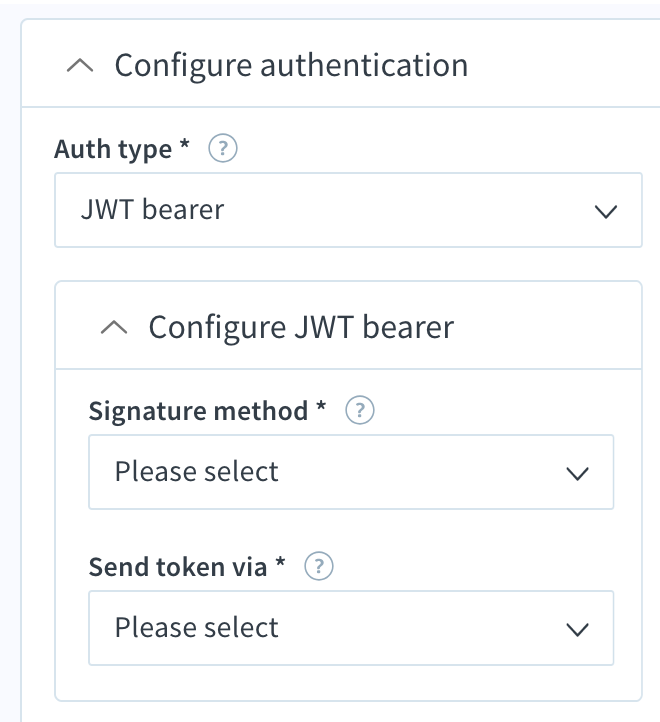Viewport: 660px width, 722px height.
Task: Click the Send token via question-mark icon
Action: coord(319,566)
